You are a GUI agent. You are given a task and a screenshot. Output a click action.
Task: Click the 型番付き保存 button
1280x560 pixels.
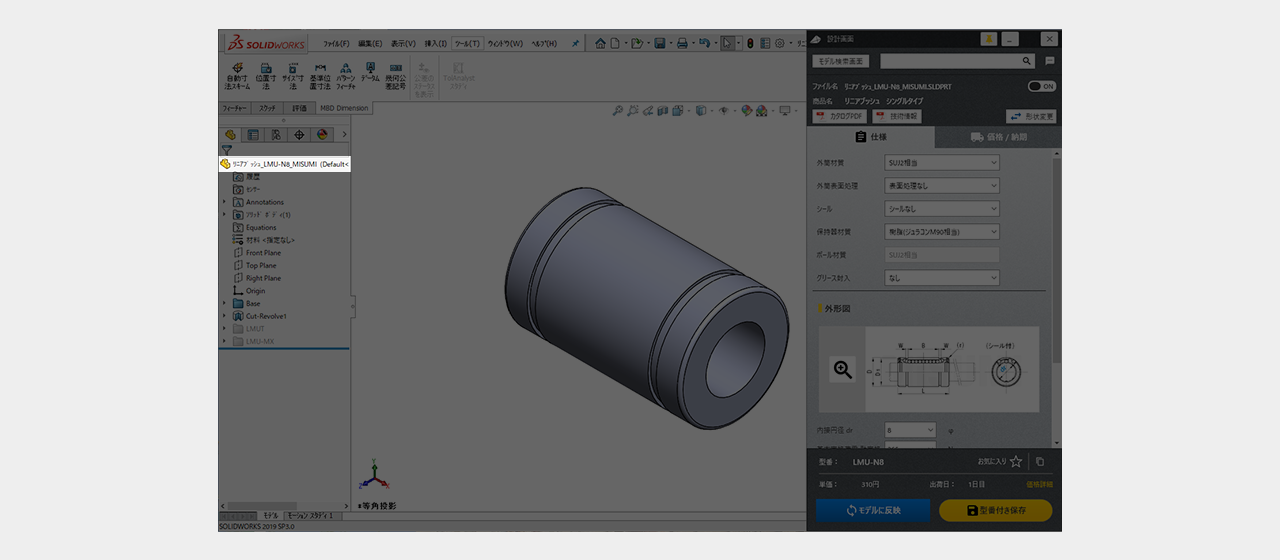[x=995, y=510]
